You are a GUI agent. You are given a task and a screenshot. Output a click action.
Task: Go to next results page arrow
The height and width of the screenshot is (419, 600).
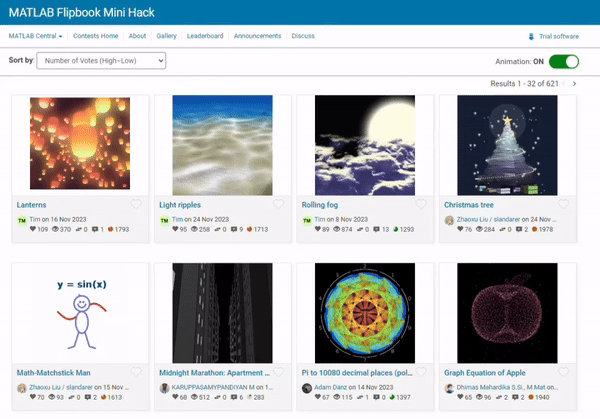pos(574,84)
